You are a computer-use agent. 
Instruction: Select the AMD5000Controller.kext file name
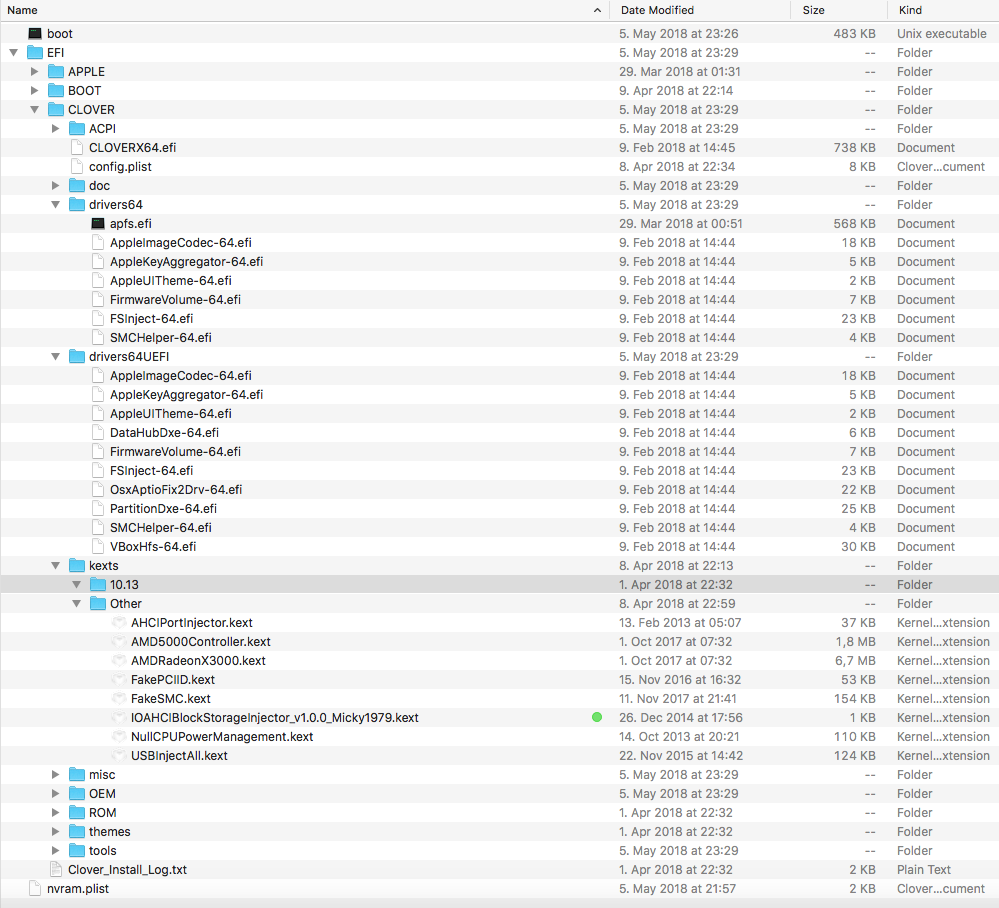pos(201,642)
